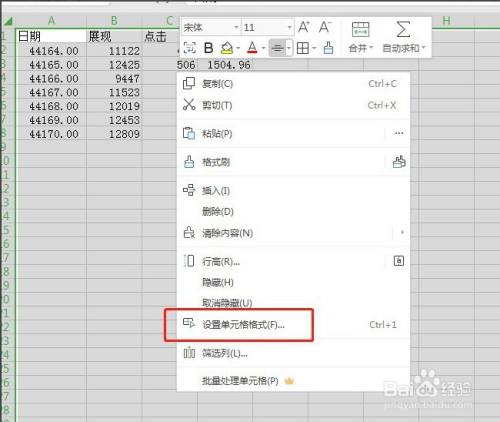The image size is (500, 422).
Task: Choose 删除(D) from context menu
Action: pyautogui.click(x=293, y=211)
